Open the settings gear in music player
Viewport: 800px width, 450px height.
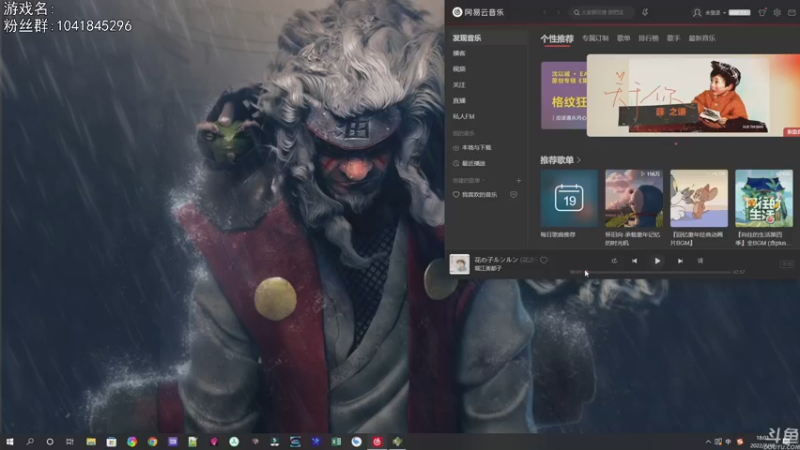click(777, 13)
